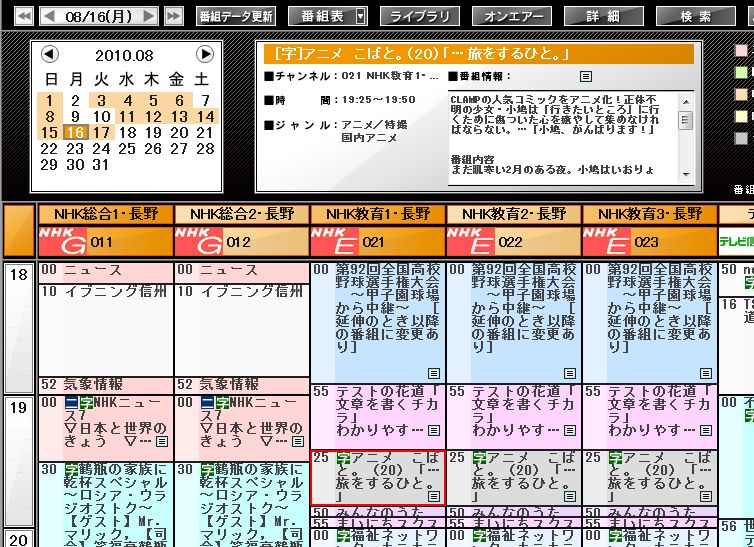Go to previous day using date arrow
This screenshot has width=754, height=547.
(49, 16)
